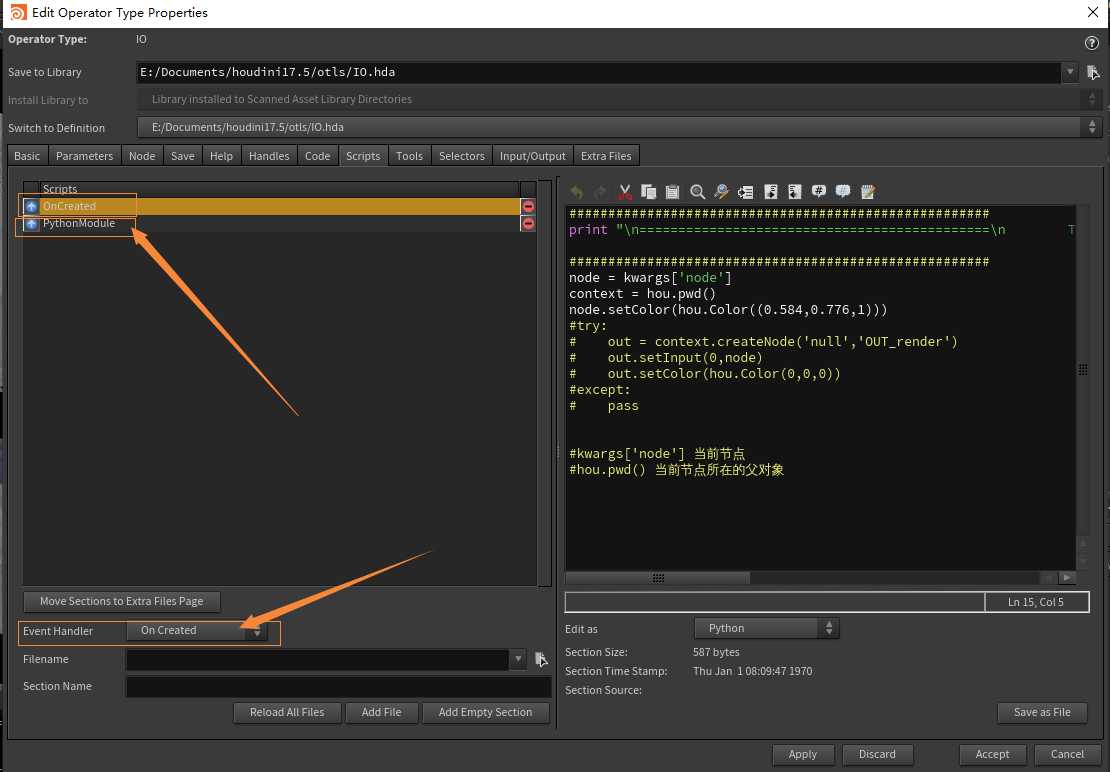Open Save to Library path dropdown arrow
The width and height of the screenshot is (1110, 772).
click(x=1070, y=72)
